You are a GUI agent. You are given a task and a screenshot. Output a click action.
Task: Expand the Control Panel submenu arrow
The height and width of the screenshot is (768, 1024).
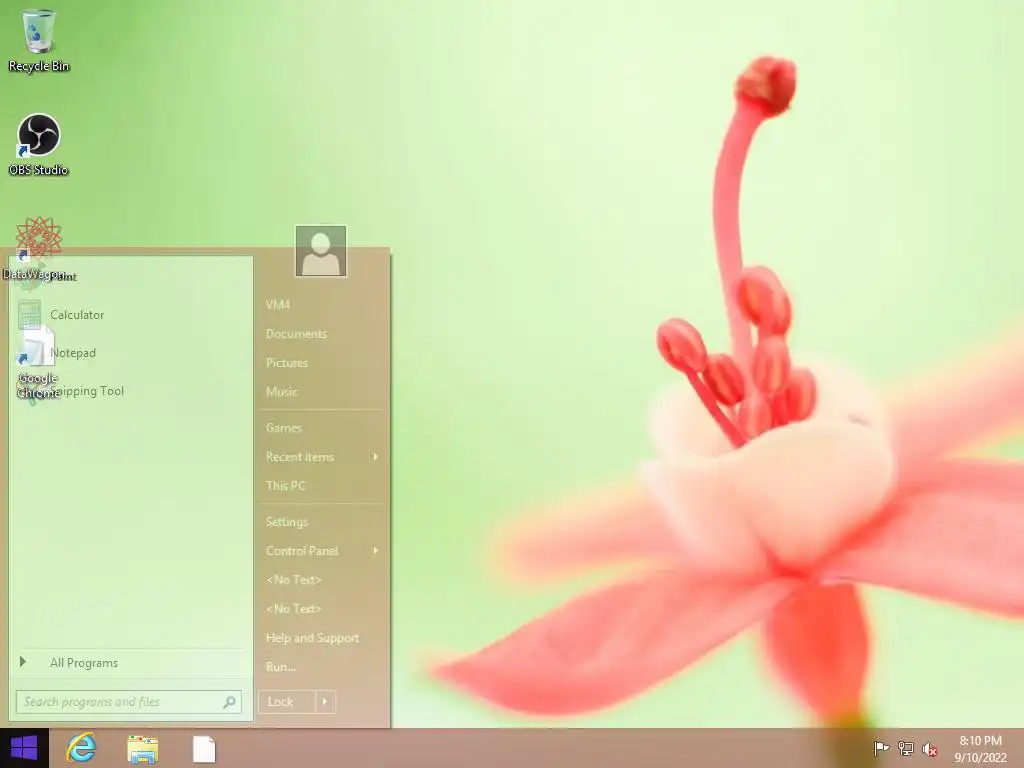coord(376,551)
